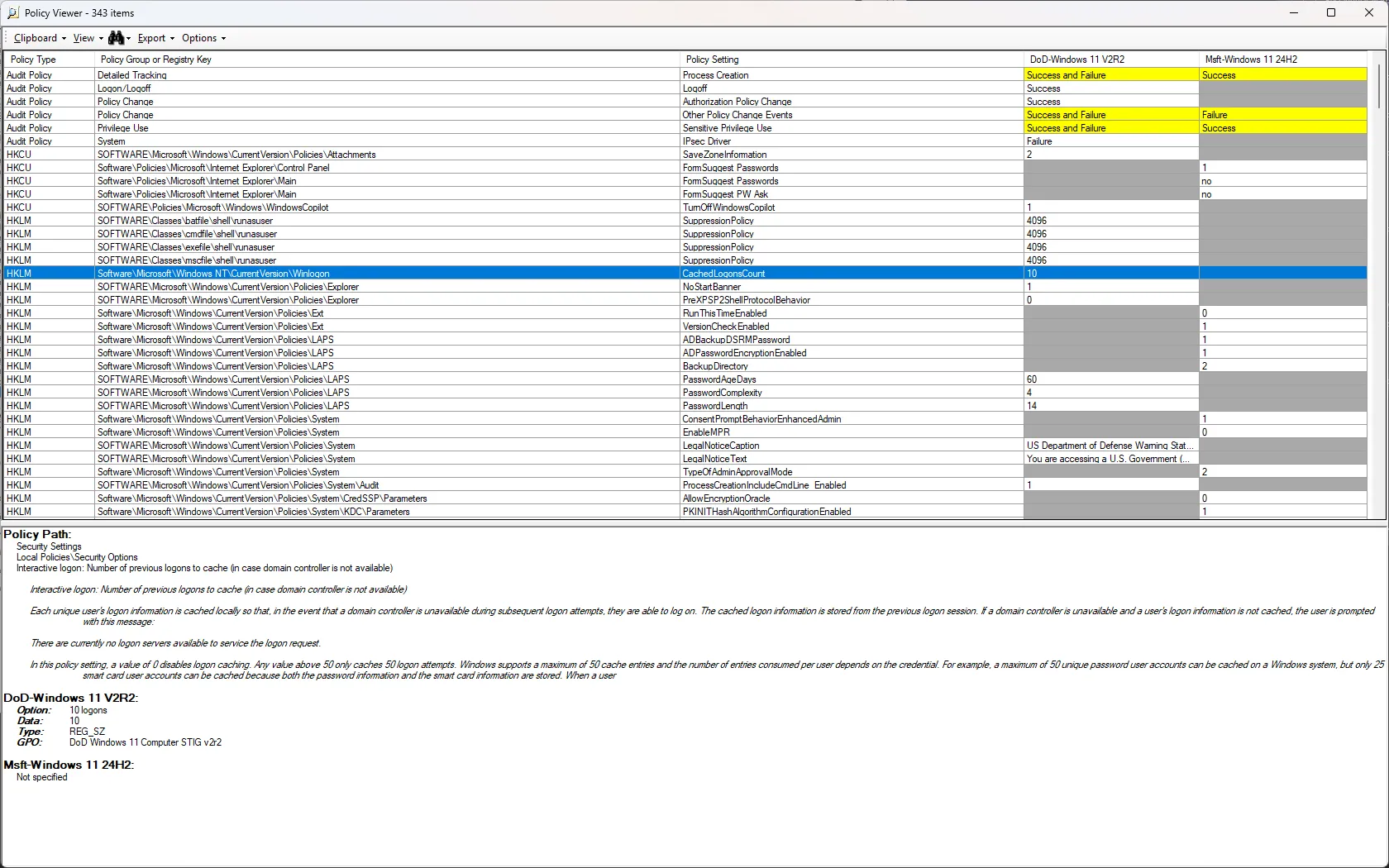
Task: Select the NoStartBanner setting row
Action: [685, 287]
